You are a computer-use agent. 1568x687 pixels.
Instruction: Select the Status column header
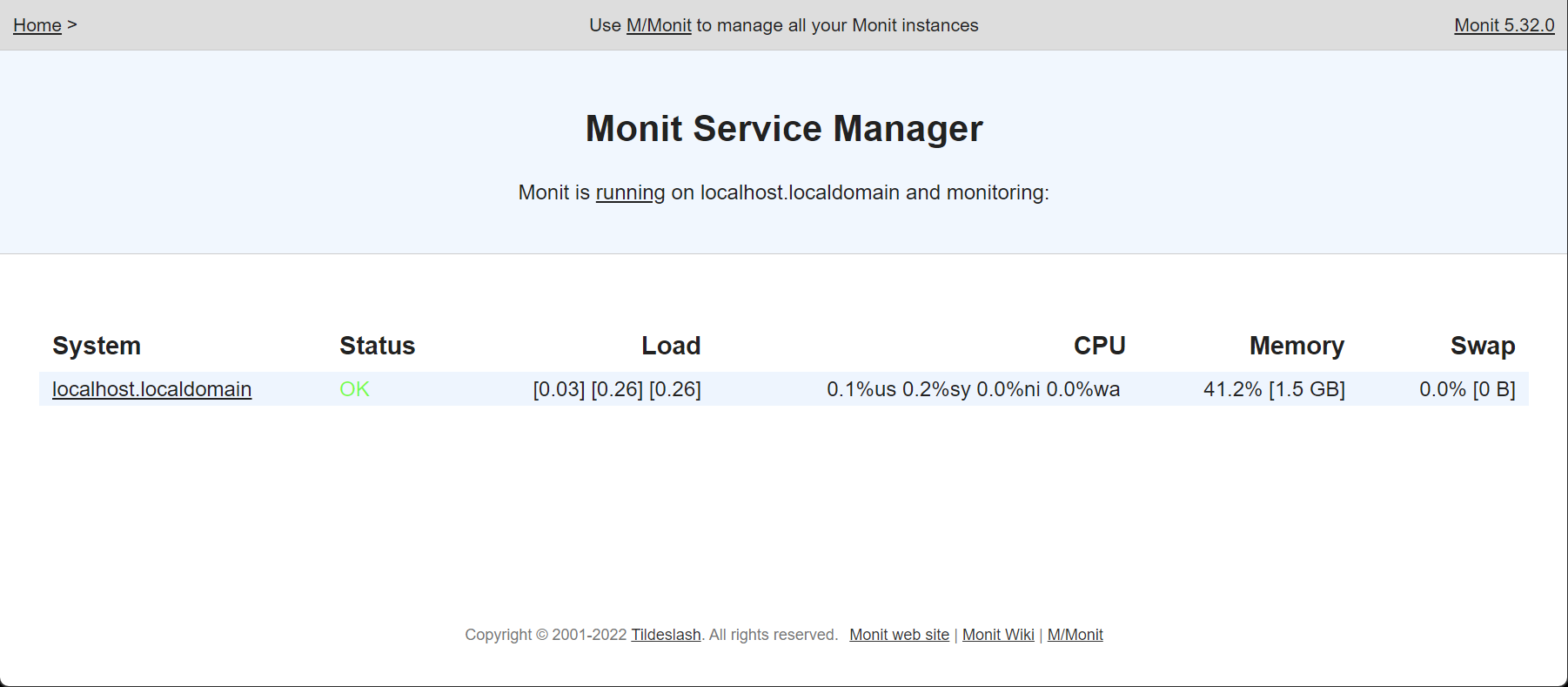pos(378,346)
